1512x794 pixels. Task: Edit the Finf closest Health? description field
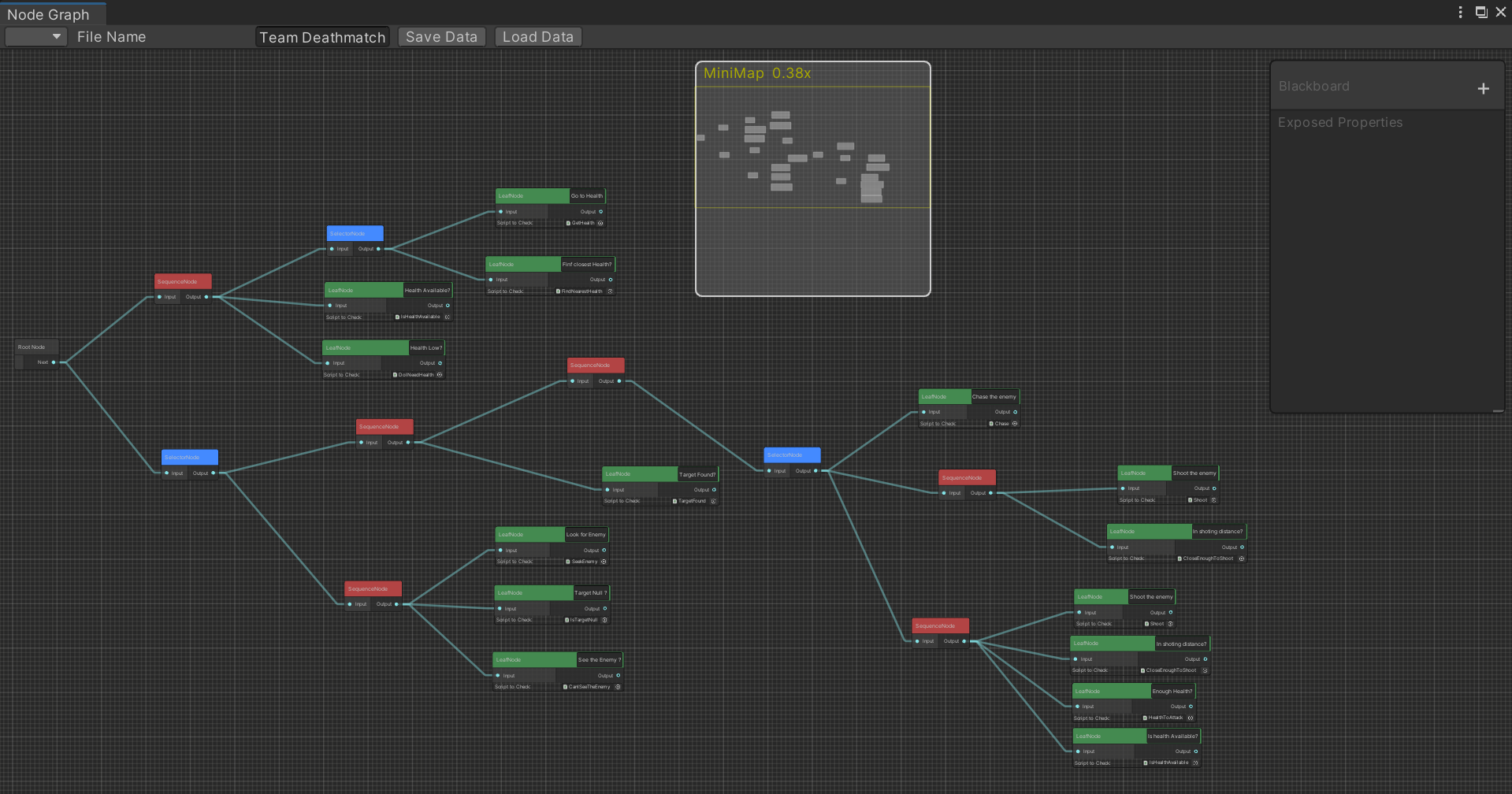click(587, 265)
